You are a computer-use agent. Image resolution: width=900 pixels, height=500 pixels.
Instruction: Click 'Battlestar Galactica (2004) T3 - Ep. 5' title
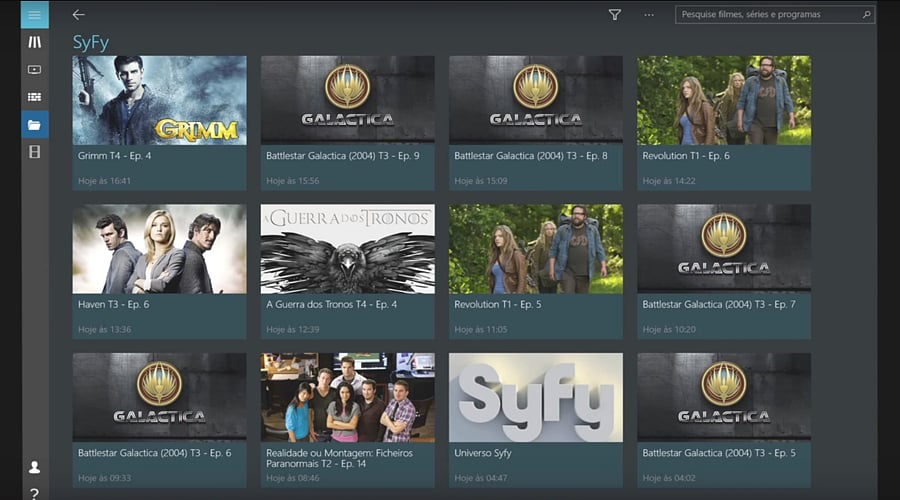719,453
